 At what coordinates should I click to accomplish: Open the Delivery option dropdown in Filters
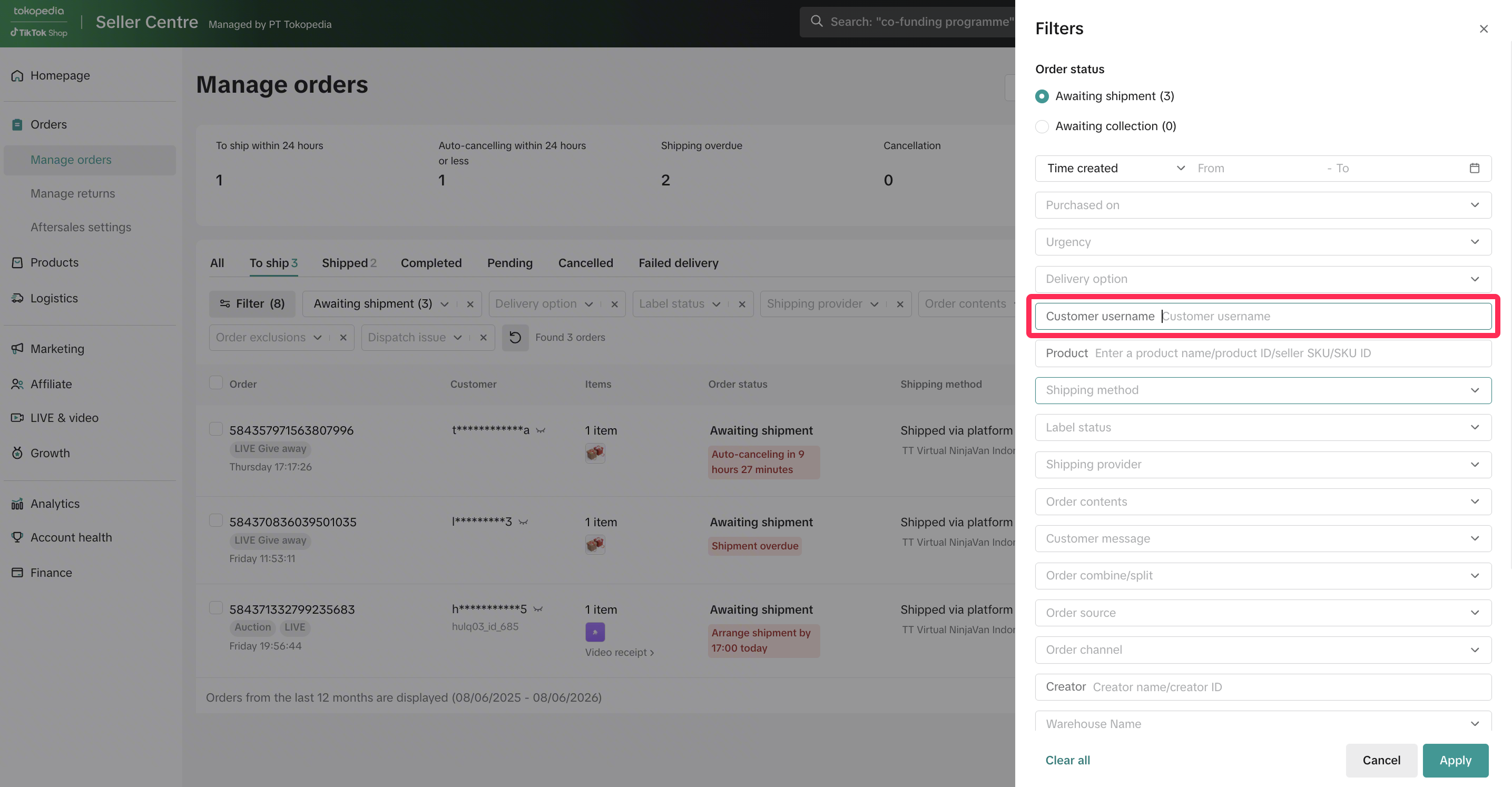click(x=1263, y=279)
